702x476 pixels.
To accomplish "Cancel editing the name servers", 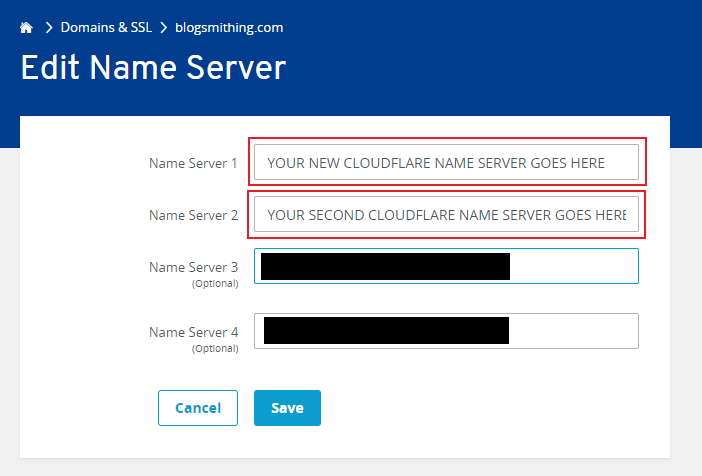I will click(x=198, y=408).
